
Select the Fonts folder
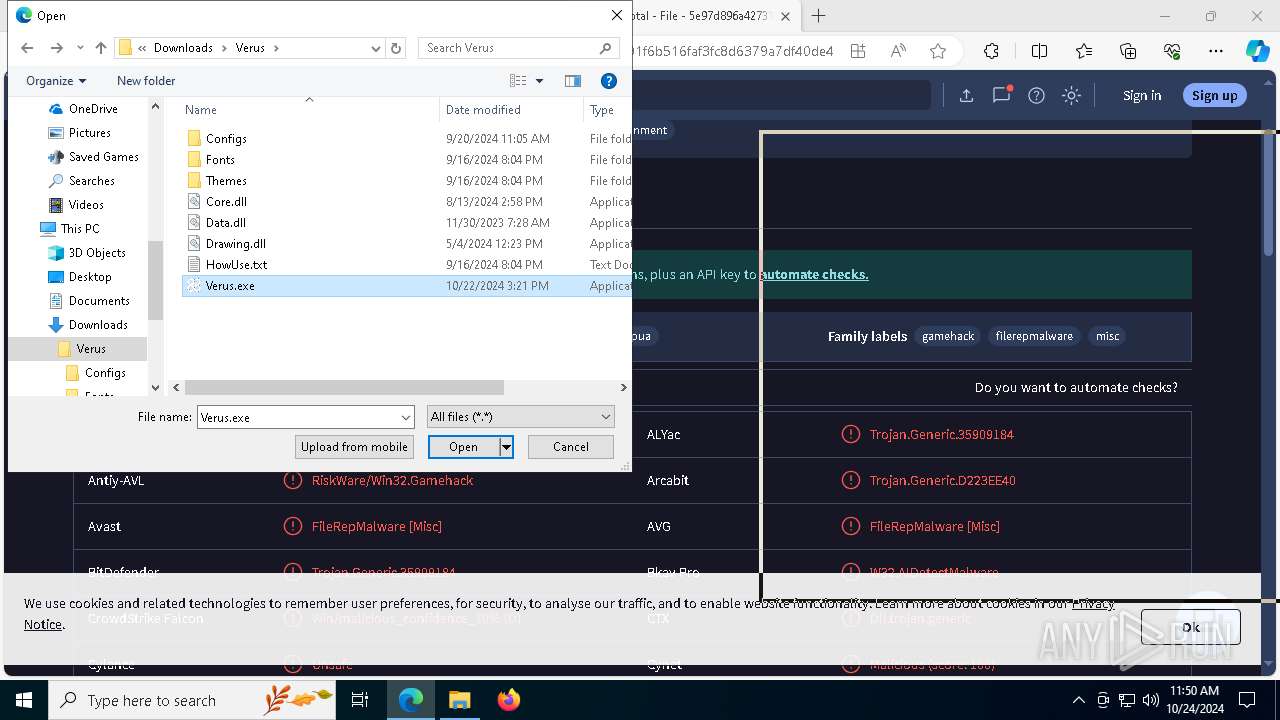point(220,160)
